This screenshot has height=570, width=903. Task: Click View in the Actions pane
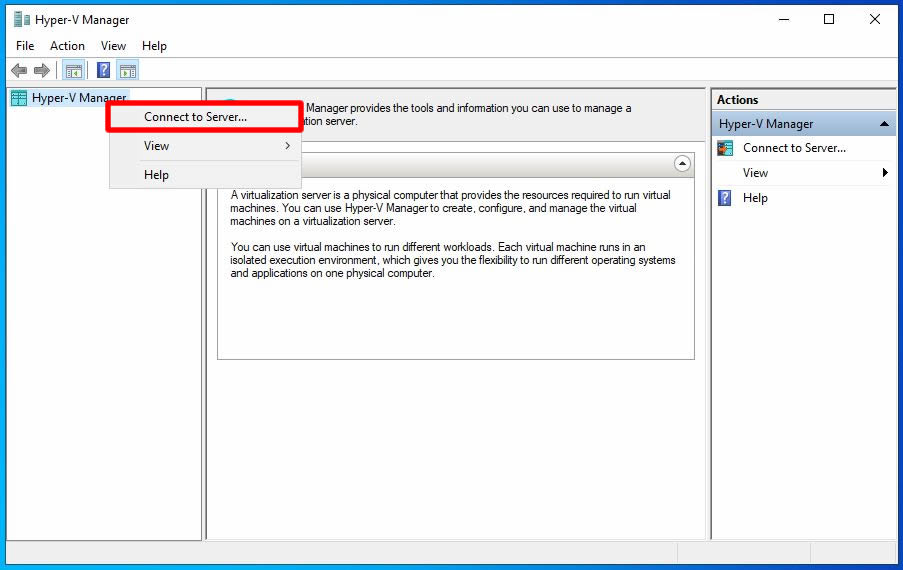coord(756,173)
